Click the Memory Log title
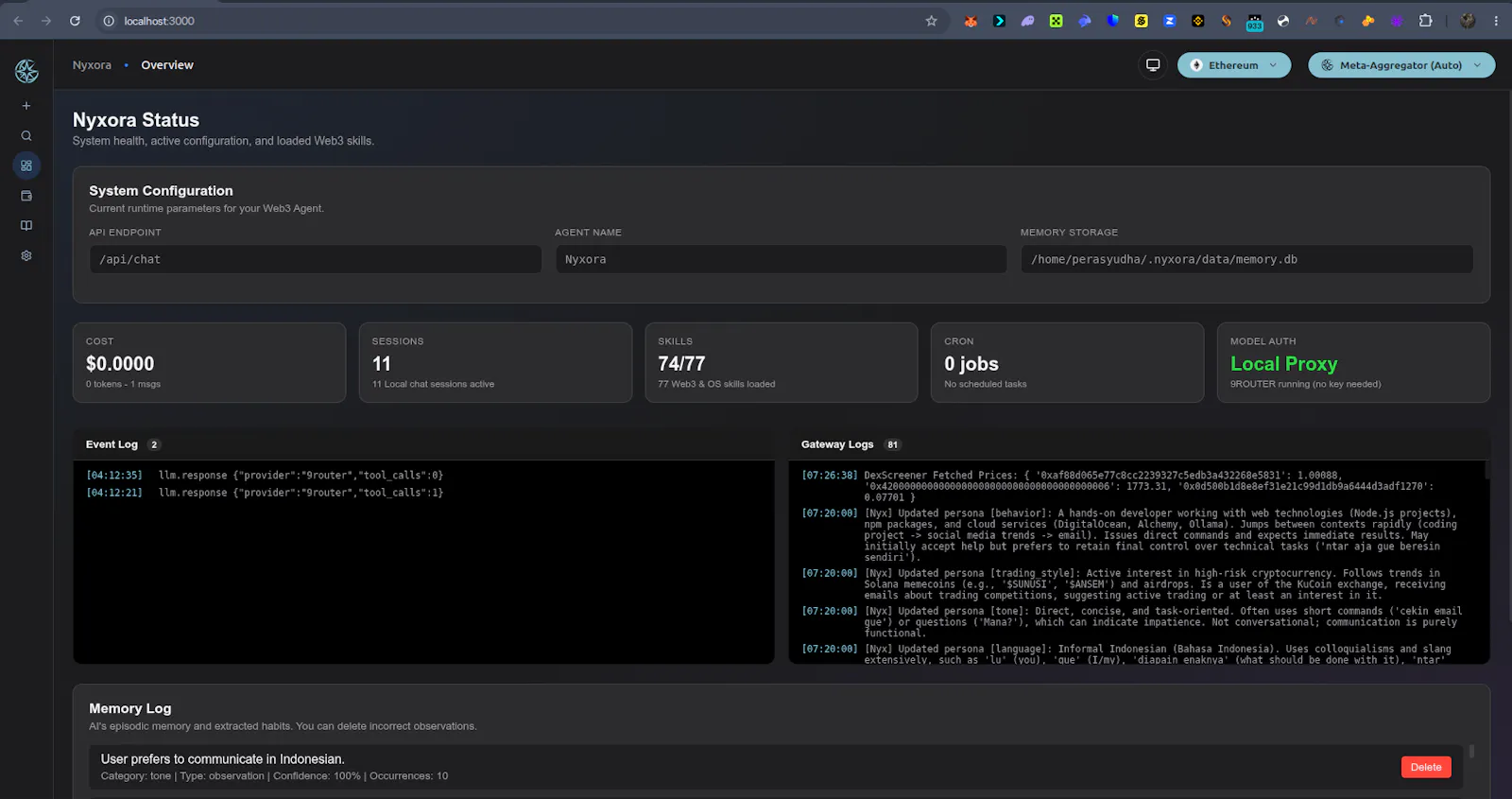The width and height of the screenshot is (1512, 799). pos(130,708)
